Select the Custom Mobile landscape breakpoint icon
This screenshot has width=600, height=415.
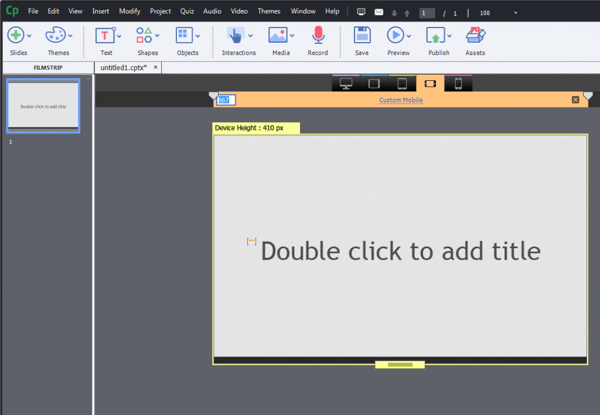[430, 83]
